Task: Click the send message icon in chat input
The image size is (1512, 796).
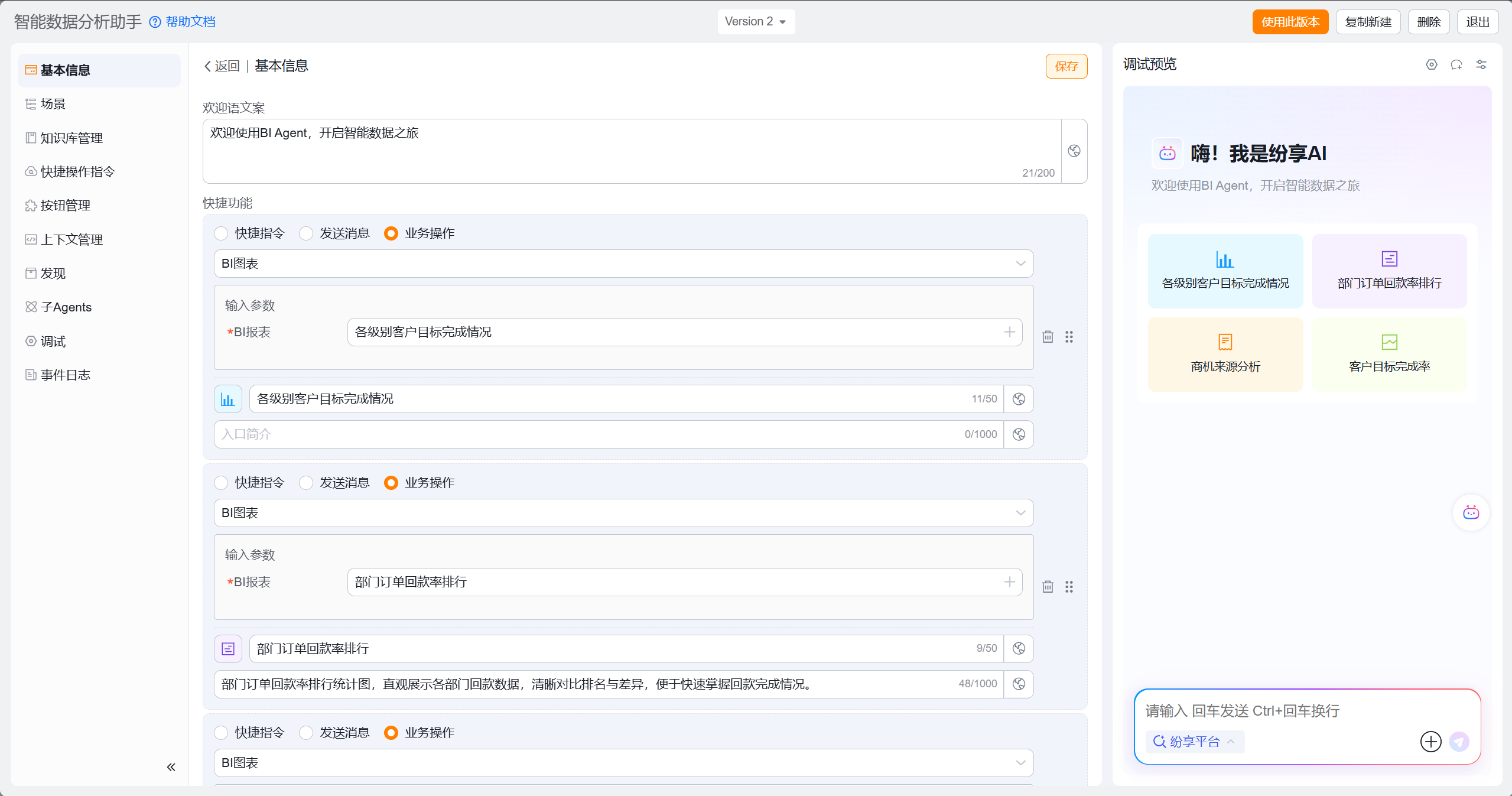Action: (x=1459, y=742)
